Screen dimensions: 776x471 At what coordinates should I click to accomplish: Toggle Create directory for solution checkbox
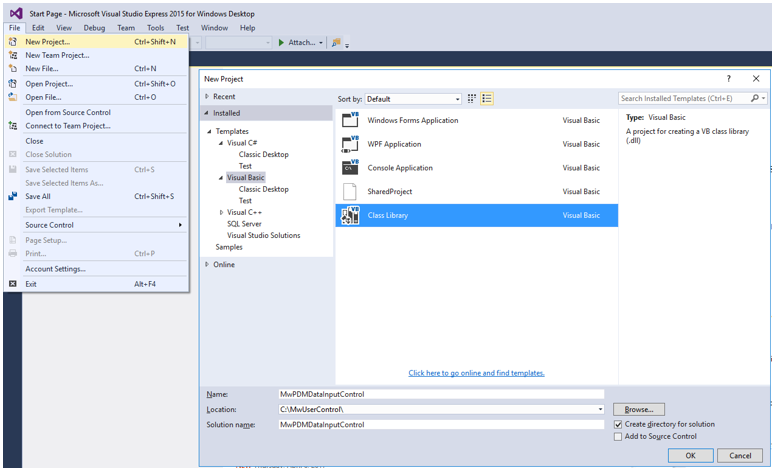pyautogui.click(x=618, y=424)
